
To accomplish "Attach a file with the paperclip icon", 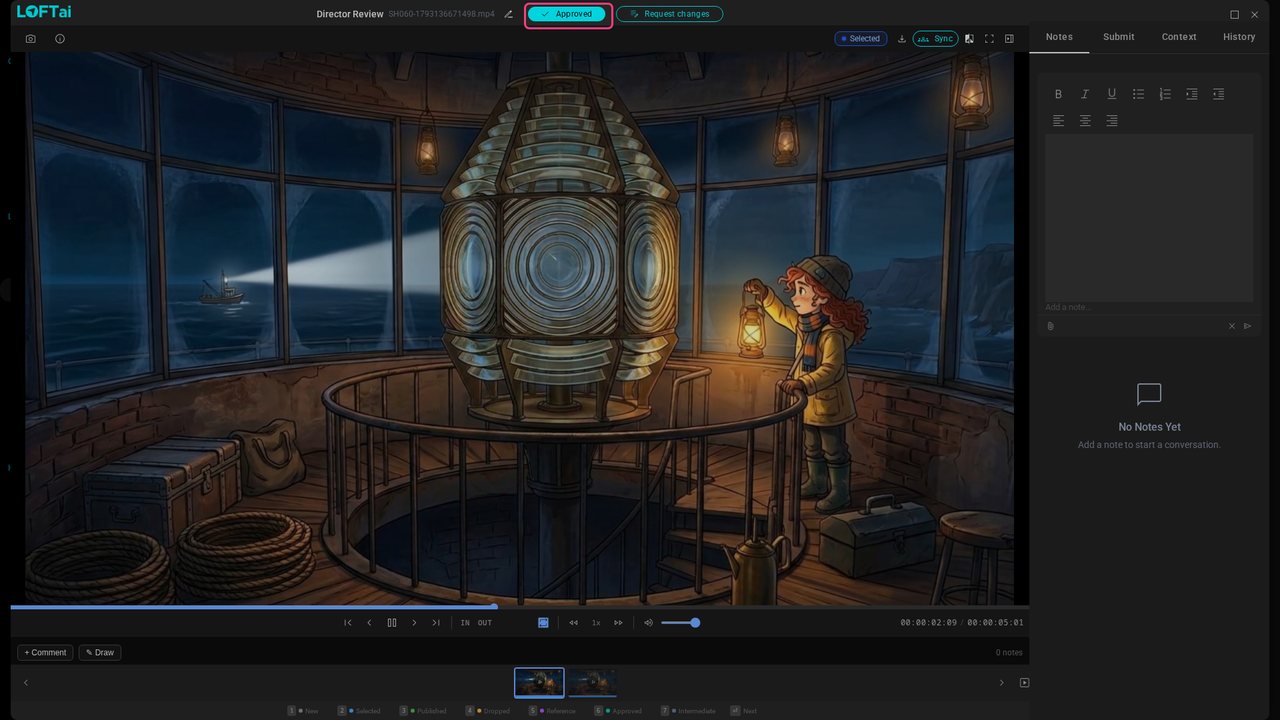I will coord(1050,326).
